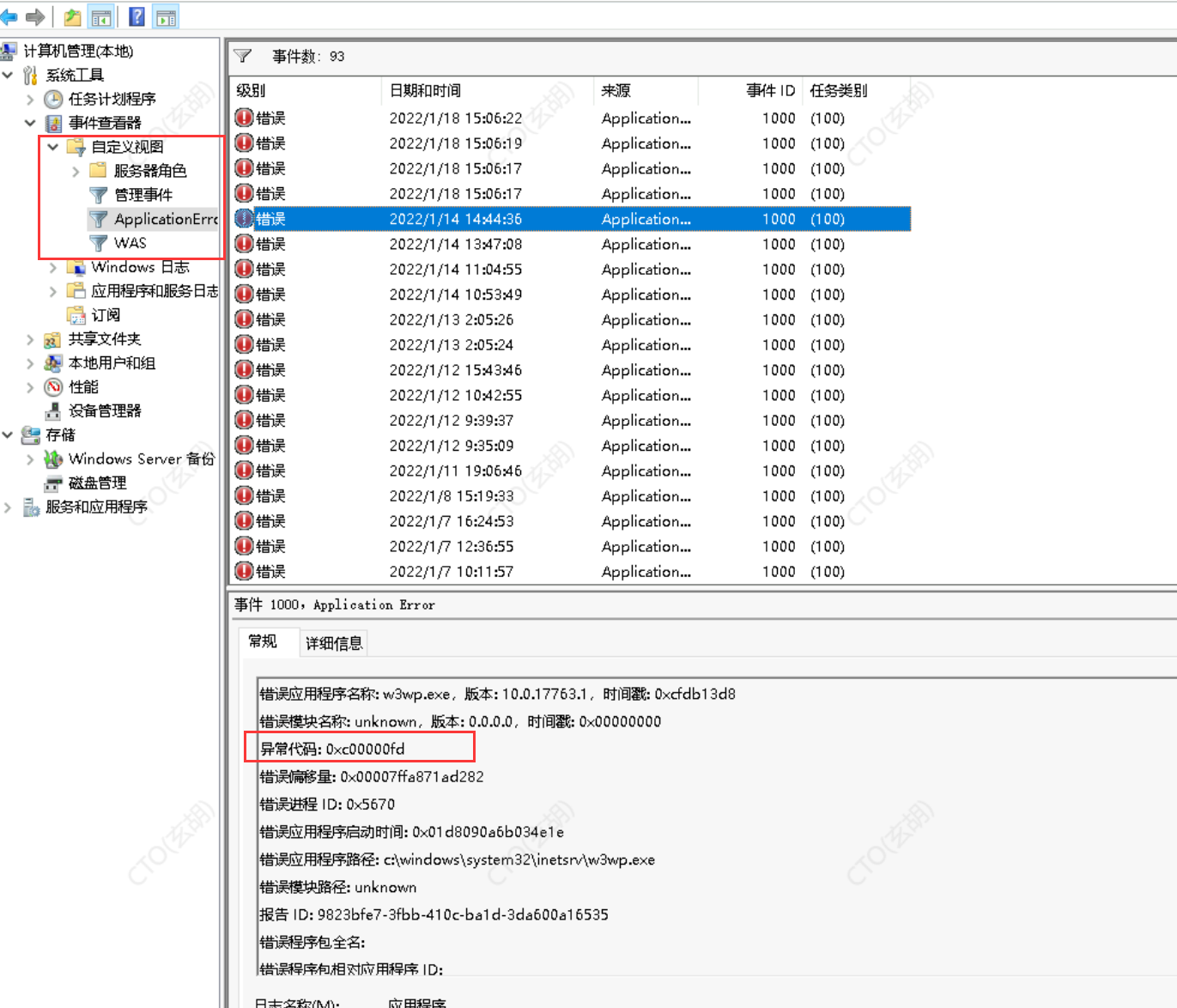Screen dimensions: 1177x1008
Task: Click the filter funnel icon beside 事件数
Action: [243, 57]
